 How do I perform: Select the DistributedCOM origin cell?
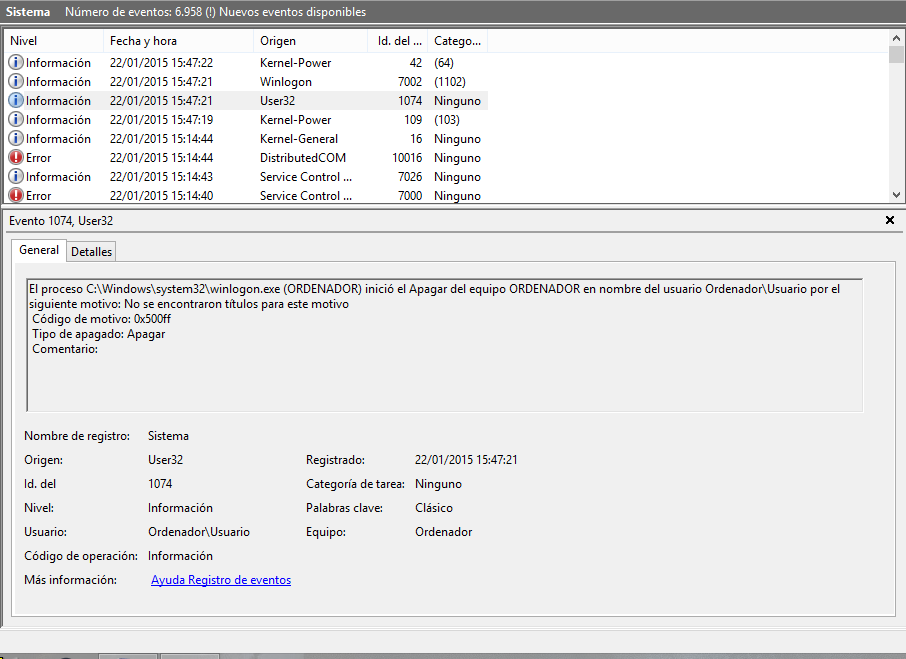click(303, 158)
